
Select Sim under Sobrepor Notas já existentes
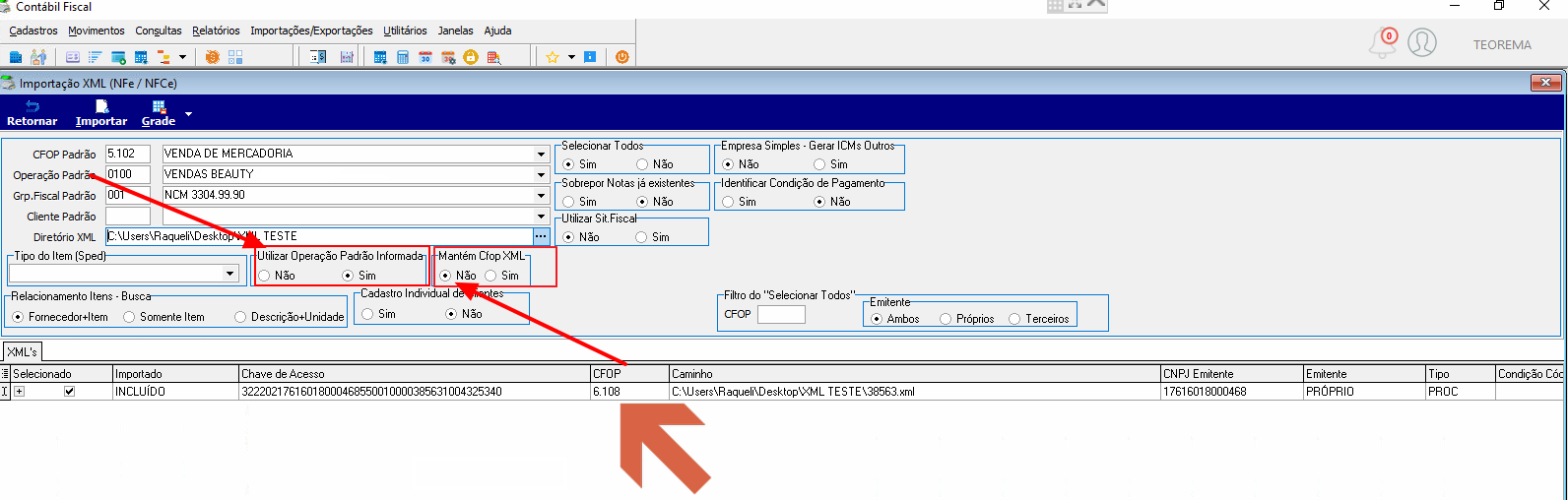pyautogui.click(x=568, y=202)
